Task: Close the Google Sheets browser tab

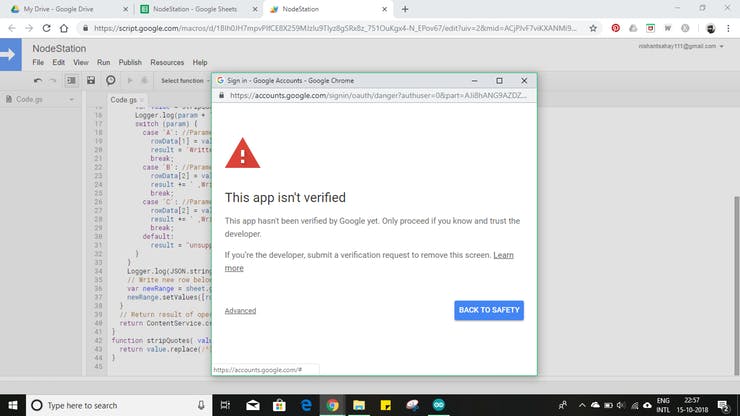Action: point(255,9)
